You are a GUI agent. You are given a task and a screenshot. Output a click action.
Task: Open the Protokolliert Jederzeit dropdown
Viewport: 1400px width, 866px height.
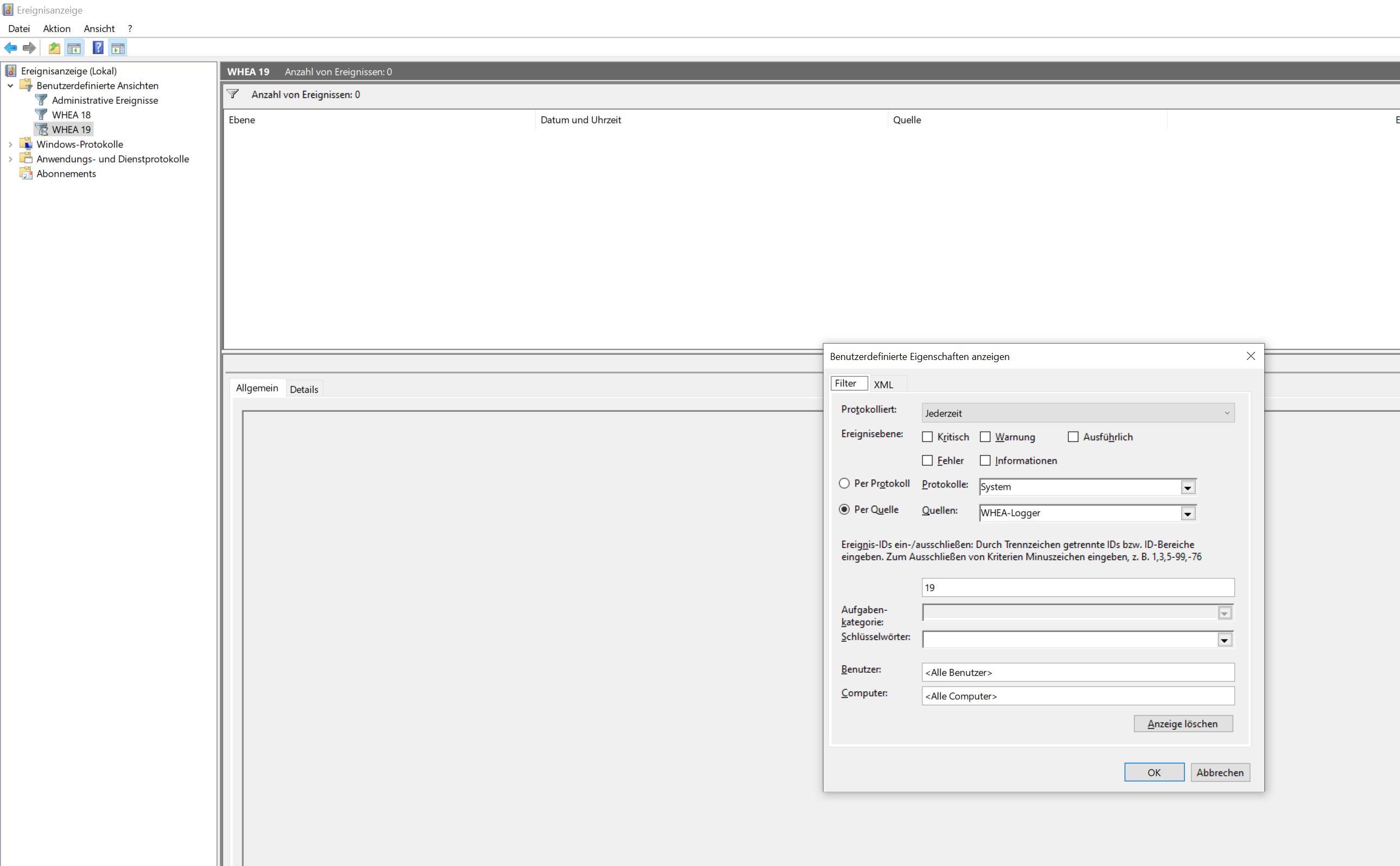pos(1078,413)
